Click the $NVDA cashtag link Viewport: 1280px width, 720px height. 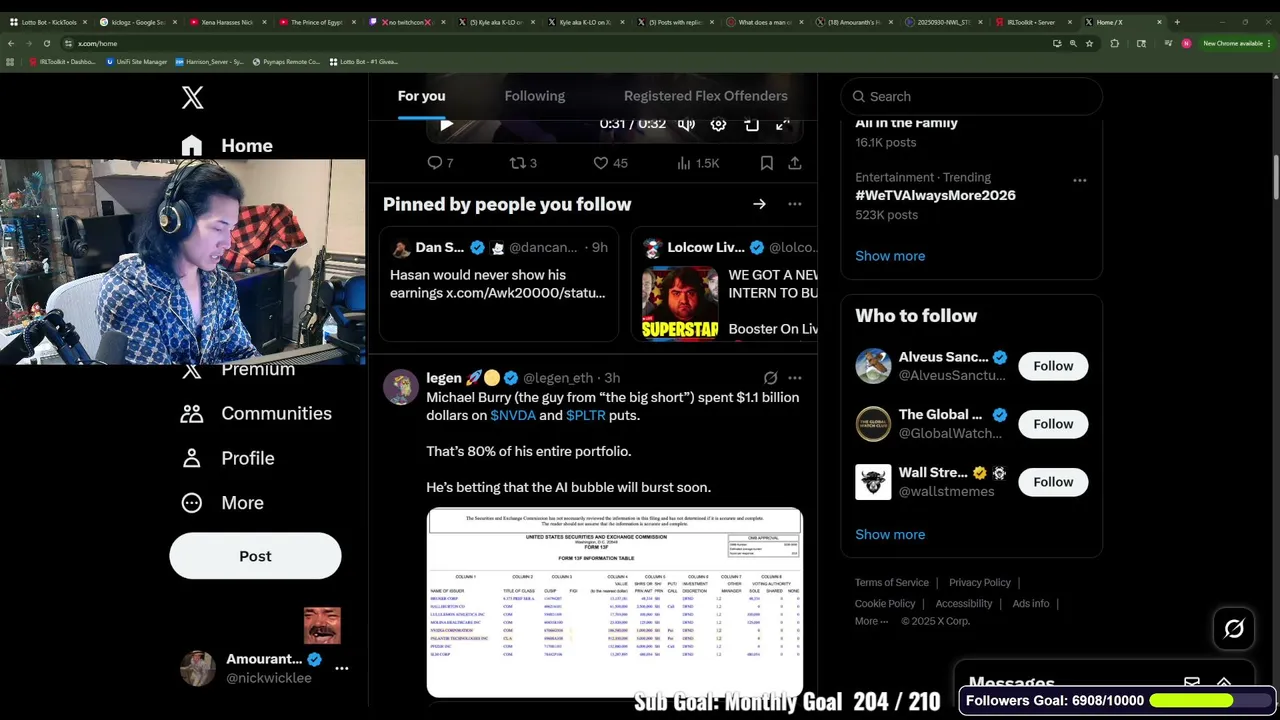coord(513,415)
